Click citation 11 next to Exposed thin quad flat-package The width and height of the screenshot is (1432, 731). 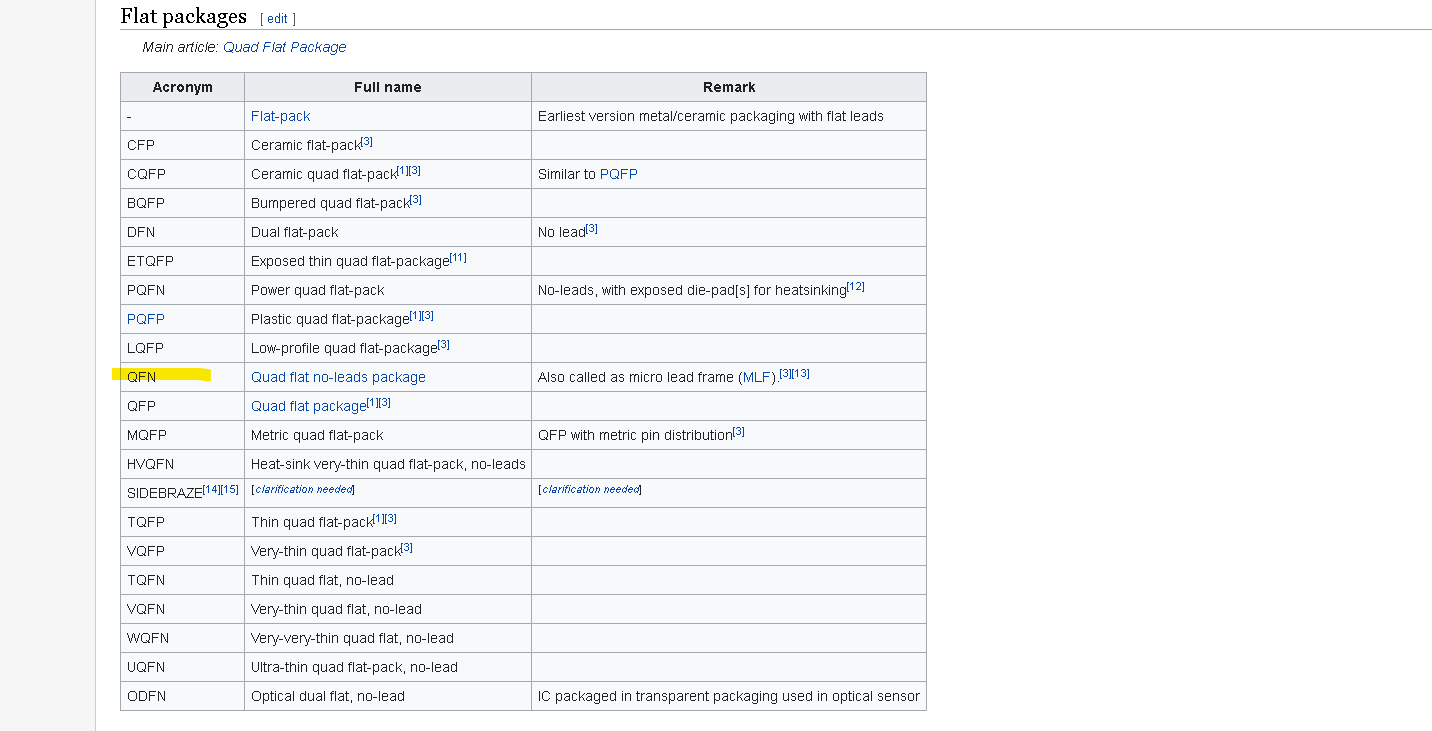[458, 258]
